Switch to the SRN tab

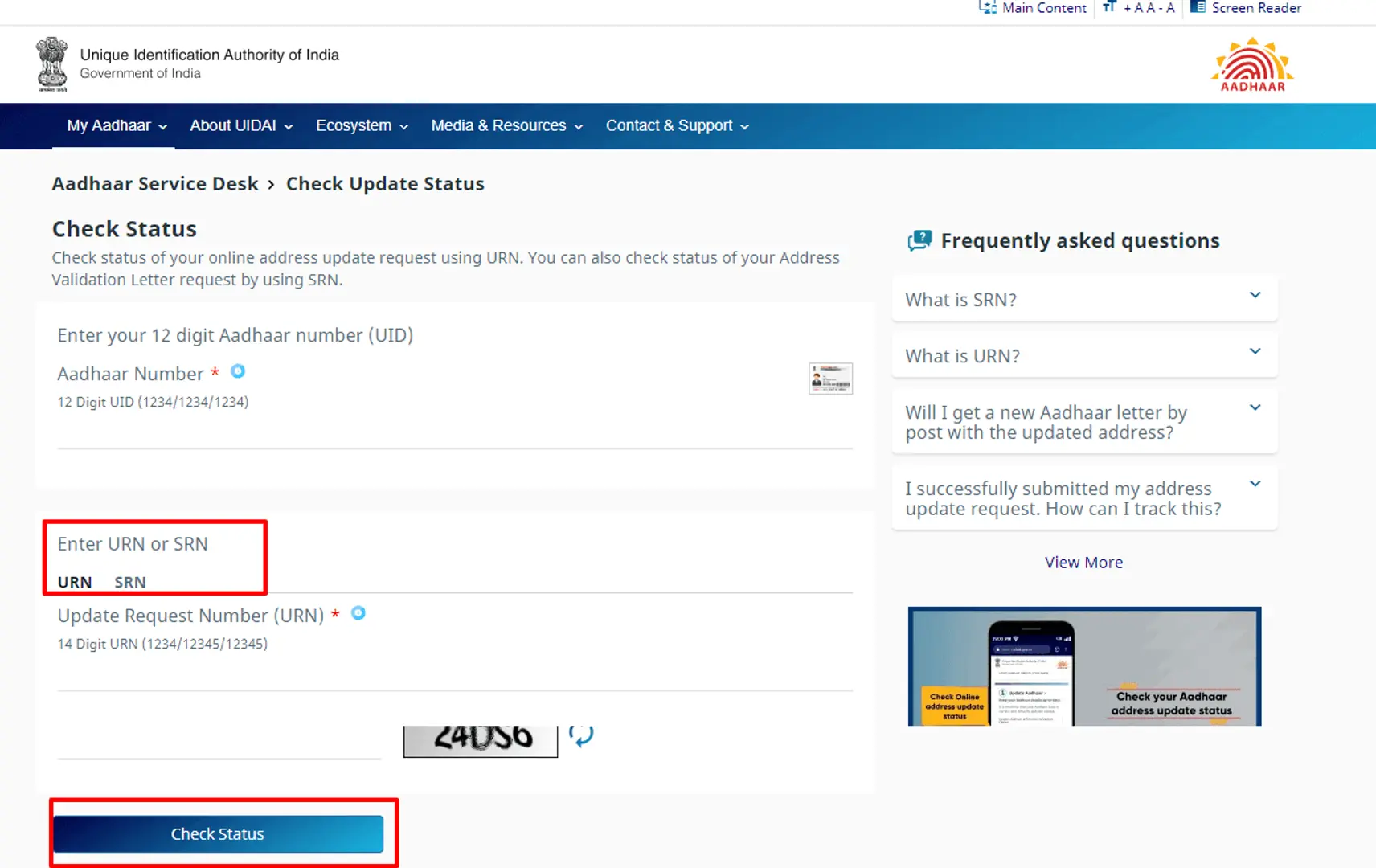coord(130,582)
